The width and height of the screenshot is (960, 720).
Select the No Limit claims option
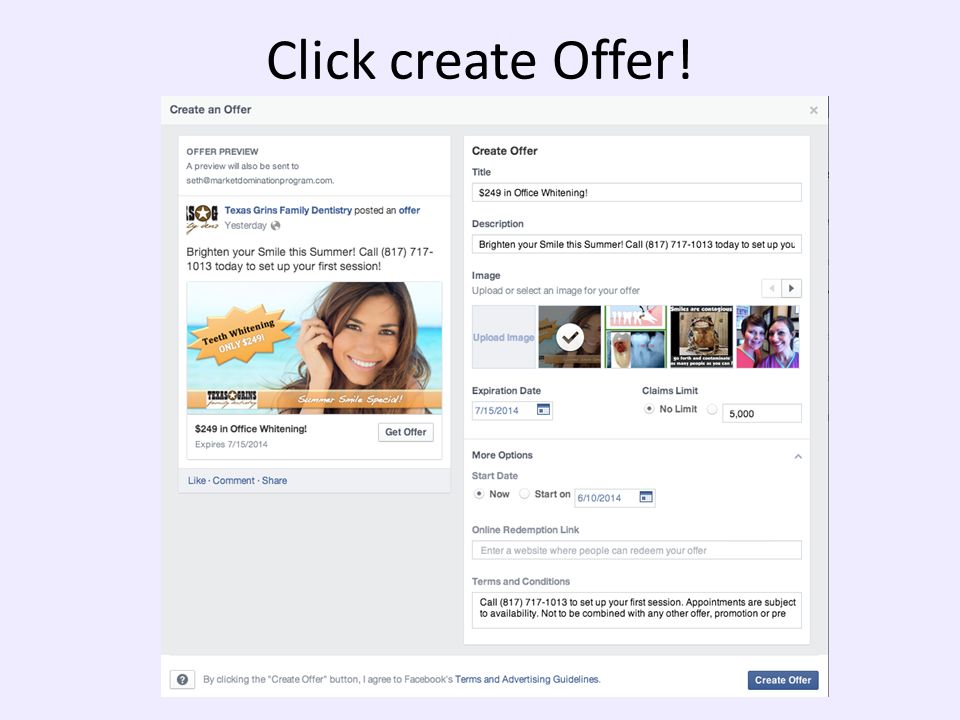[649, 408]
